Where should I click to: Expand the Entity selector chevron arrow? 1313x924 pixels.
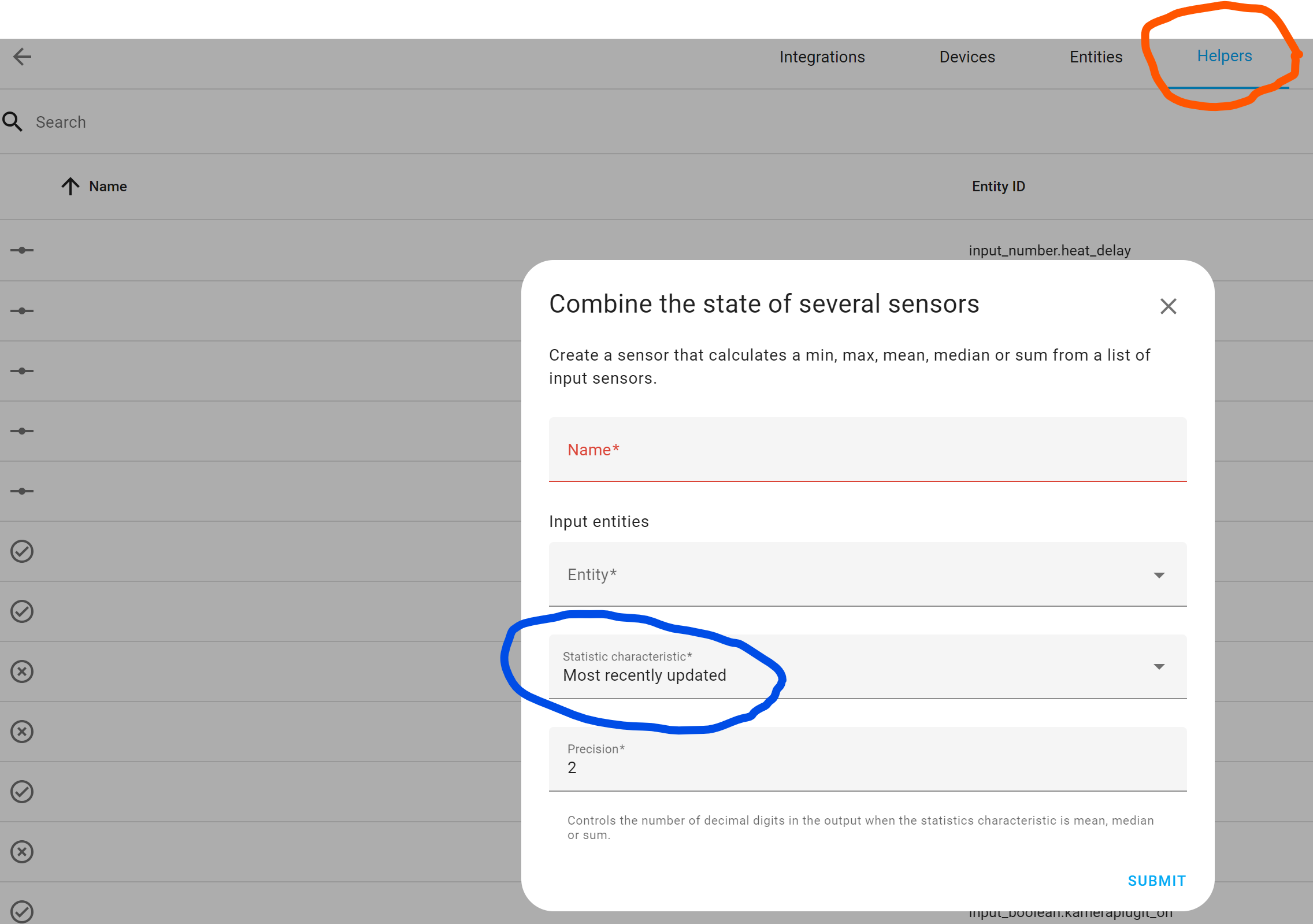pyautogui.click(x=1159, y=575)
